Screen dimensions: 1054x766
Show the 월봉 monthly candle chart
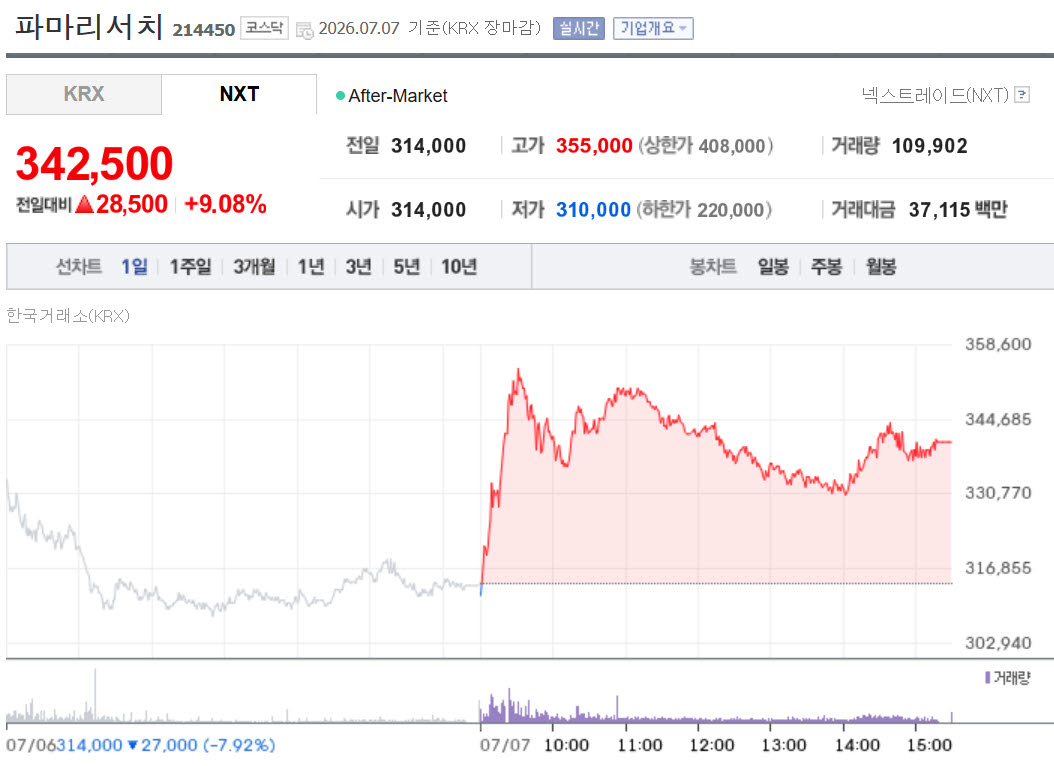tap(881, 267)
